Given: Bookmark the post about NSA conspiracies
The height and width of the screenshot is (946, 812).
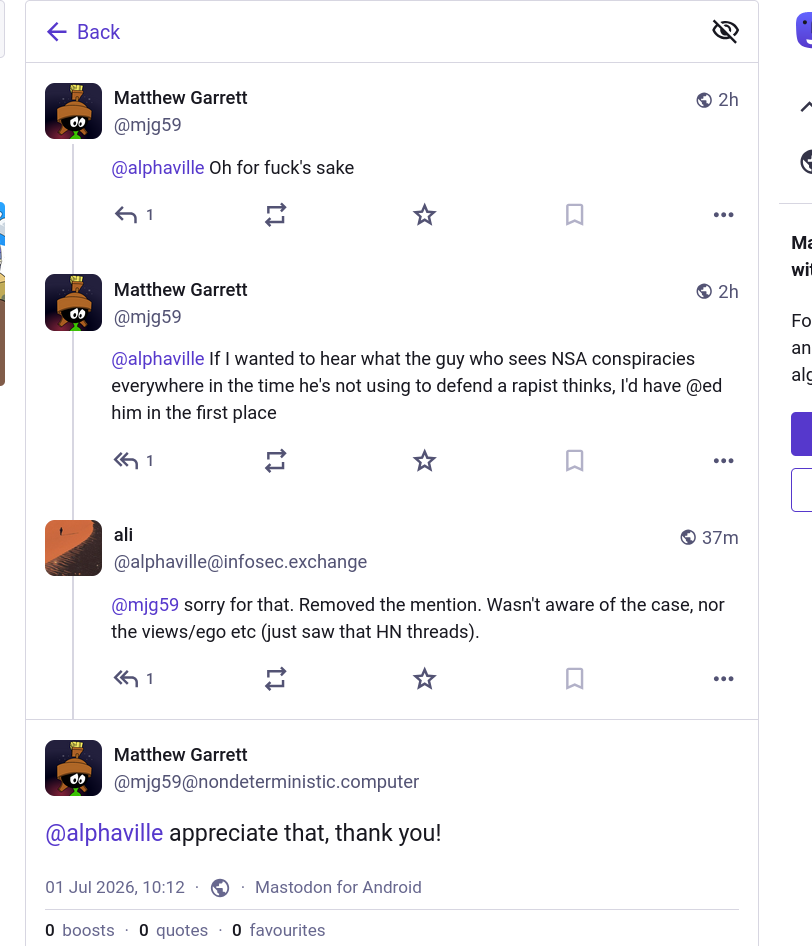Looking at the screenshot, I should [x=574, y=461].
